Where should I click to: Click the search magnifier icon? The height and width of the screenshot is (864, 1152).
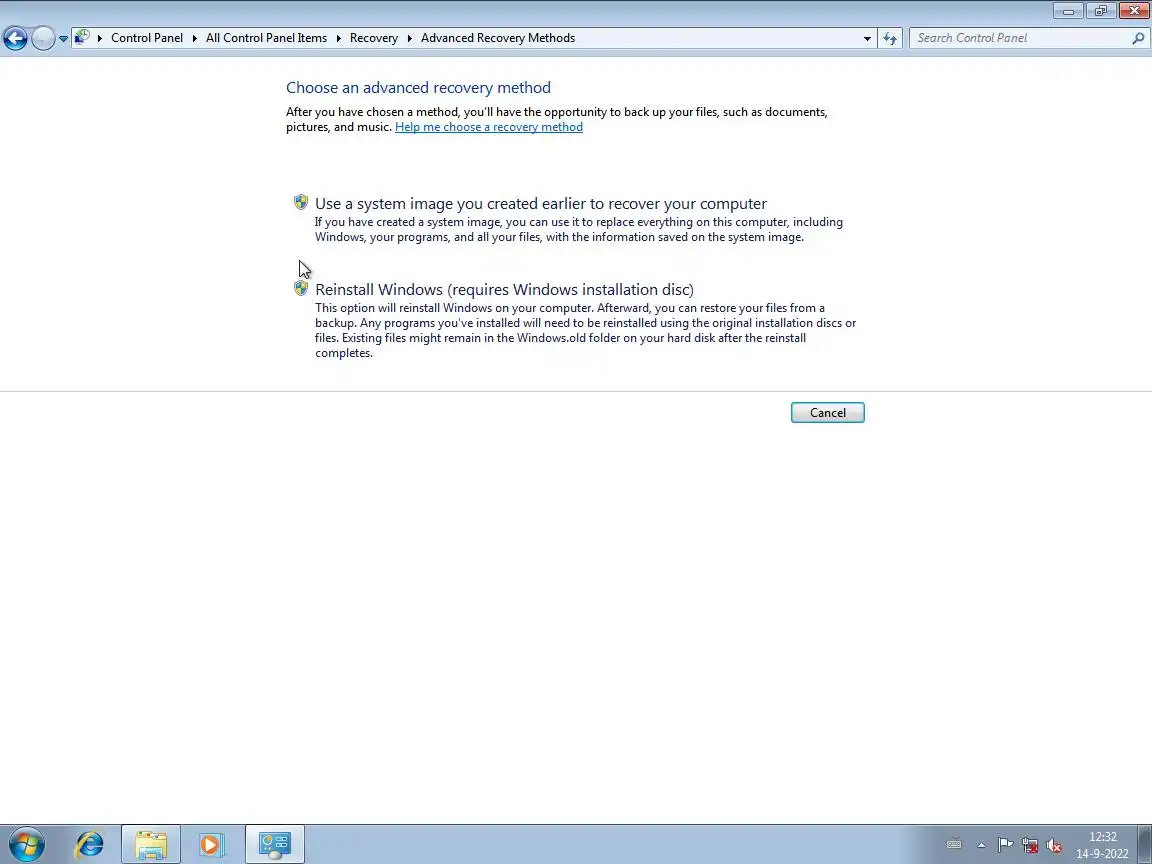1138,38
